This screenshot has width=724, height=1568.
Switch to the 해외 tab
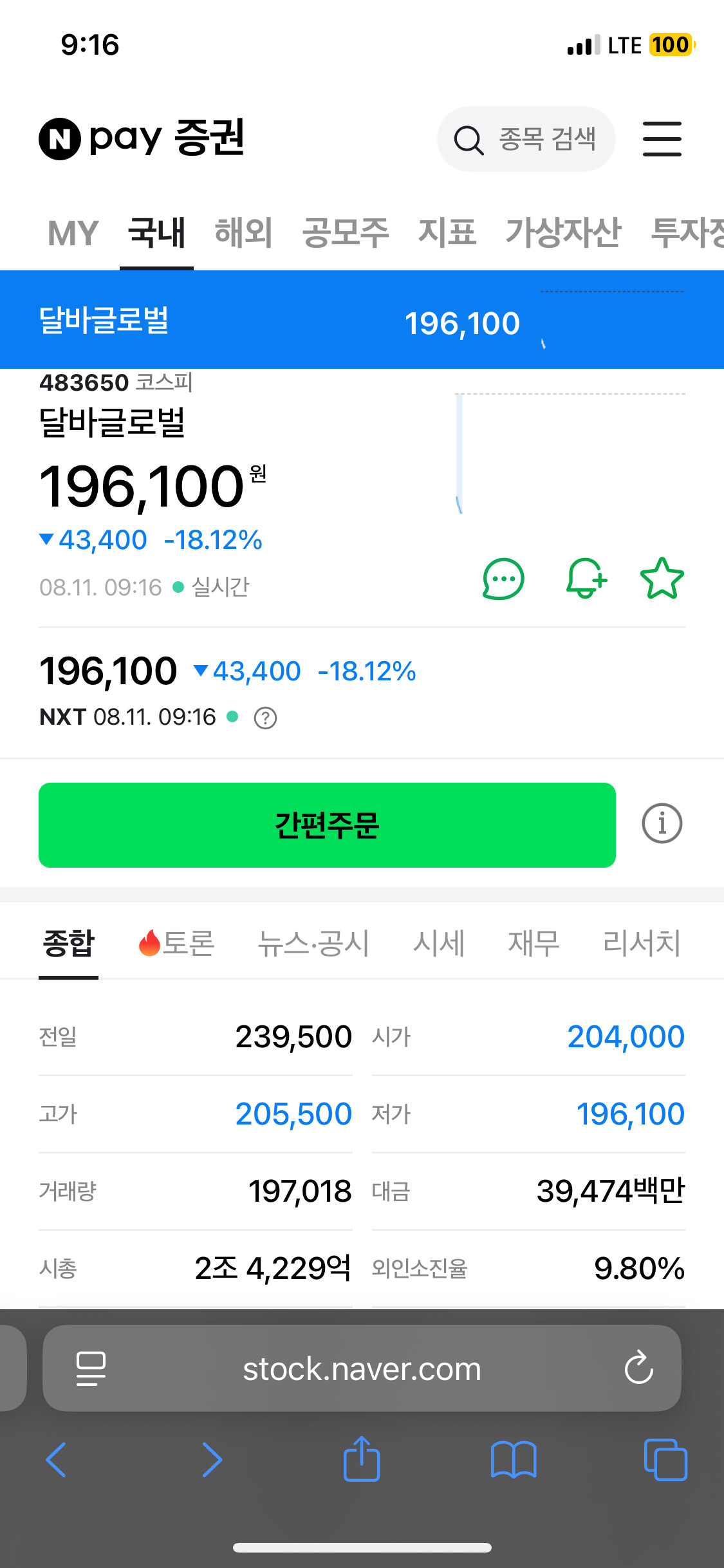243,232
